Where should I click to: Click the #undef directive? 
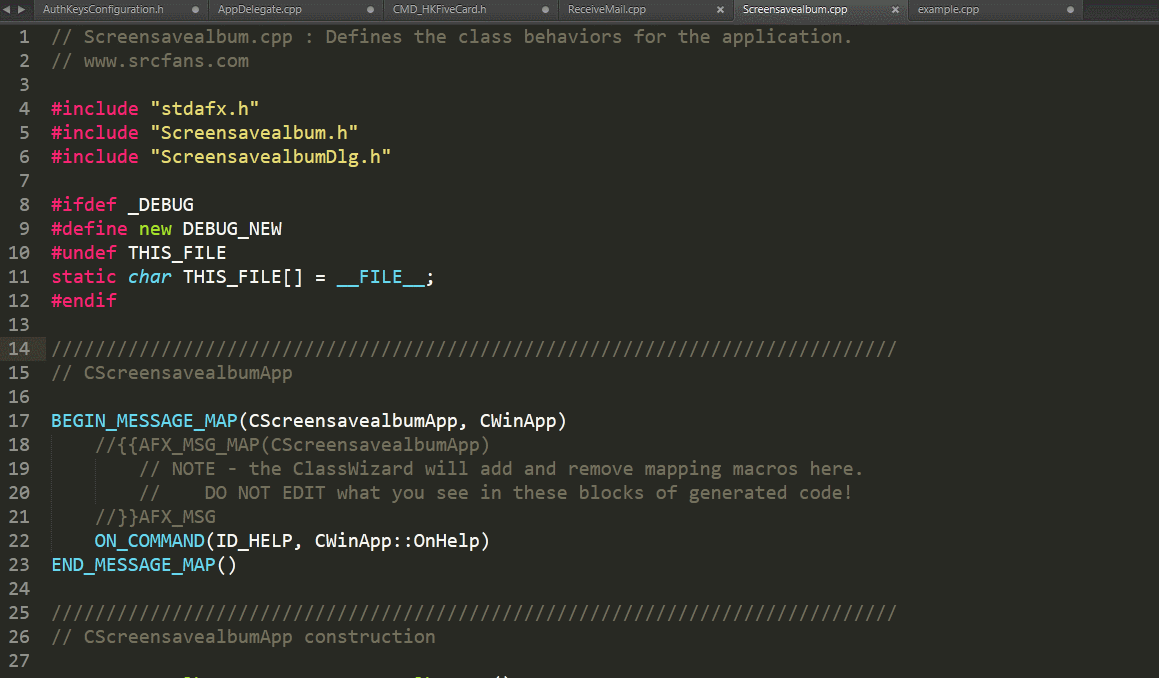[x=84, y=253]
